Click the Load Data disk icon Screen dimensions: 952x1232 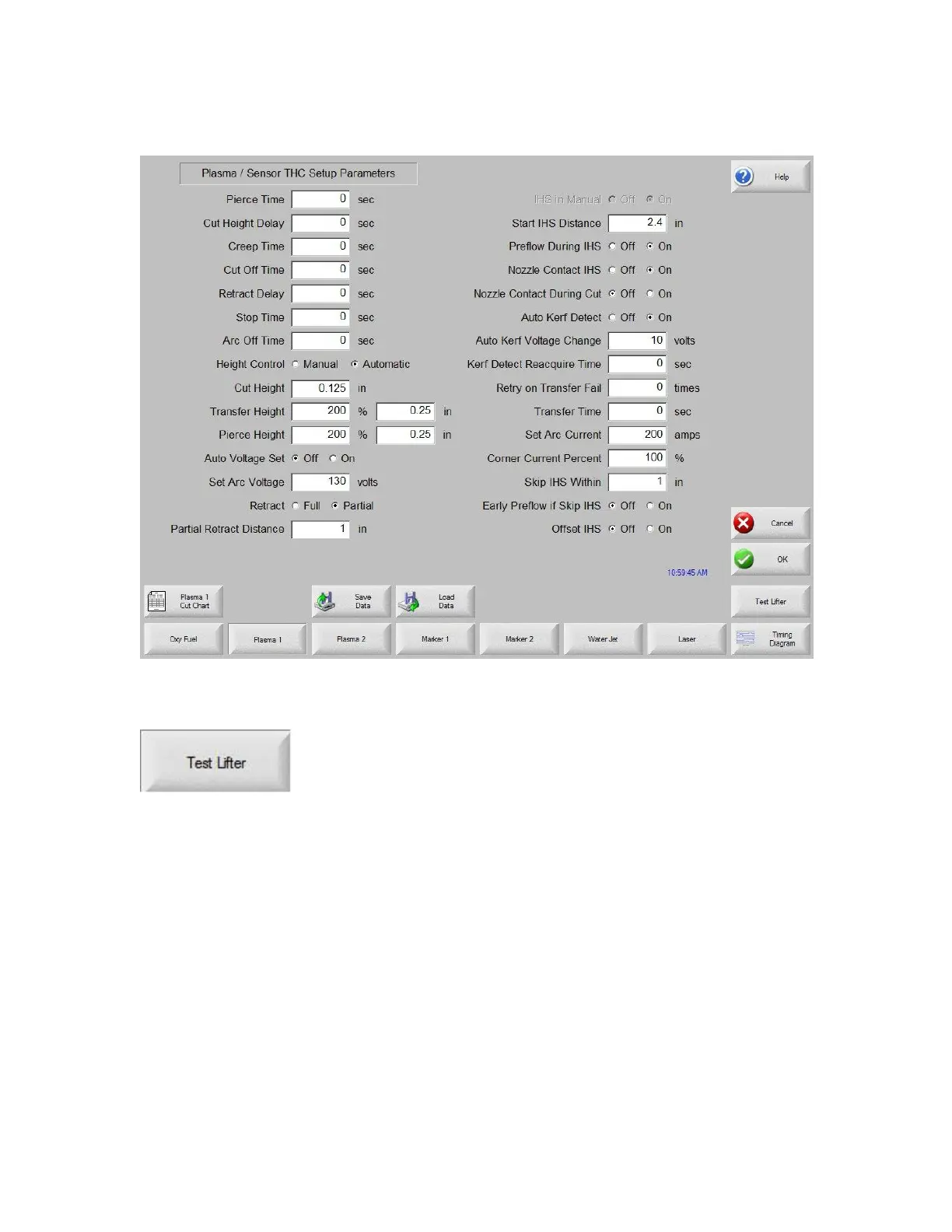(x=408, y=601)
